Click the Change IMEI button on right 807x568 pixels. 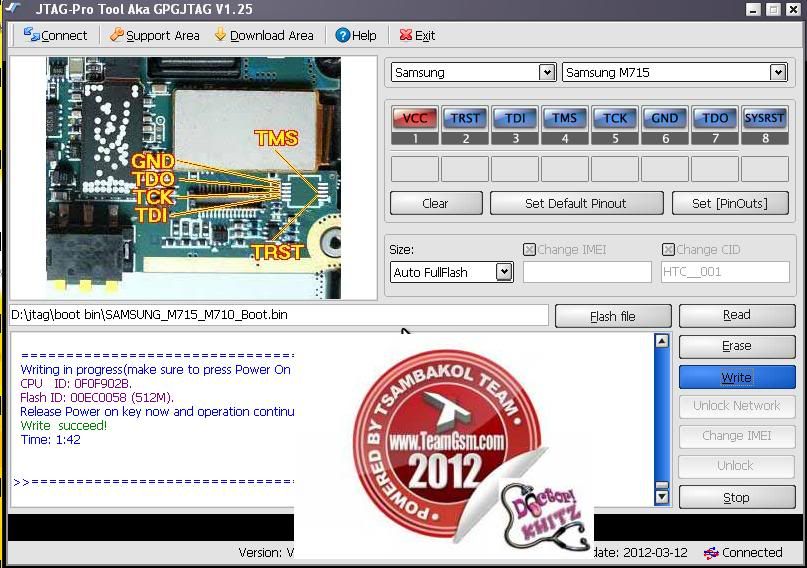click(737, 436)
